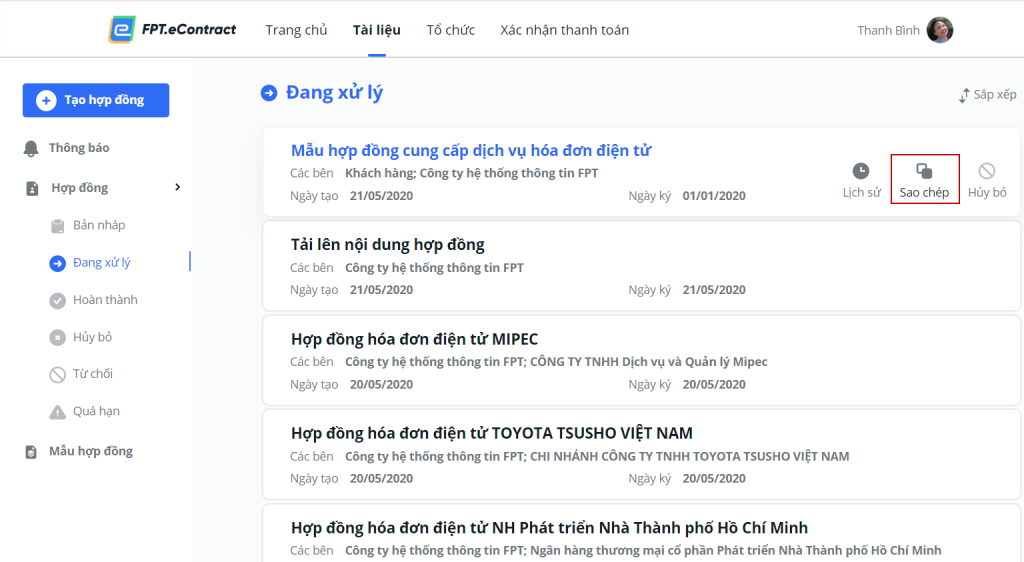Click the plus icon in Tạo hợp đồng
The image size is (1024, 562).
coord(46,101)
